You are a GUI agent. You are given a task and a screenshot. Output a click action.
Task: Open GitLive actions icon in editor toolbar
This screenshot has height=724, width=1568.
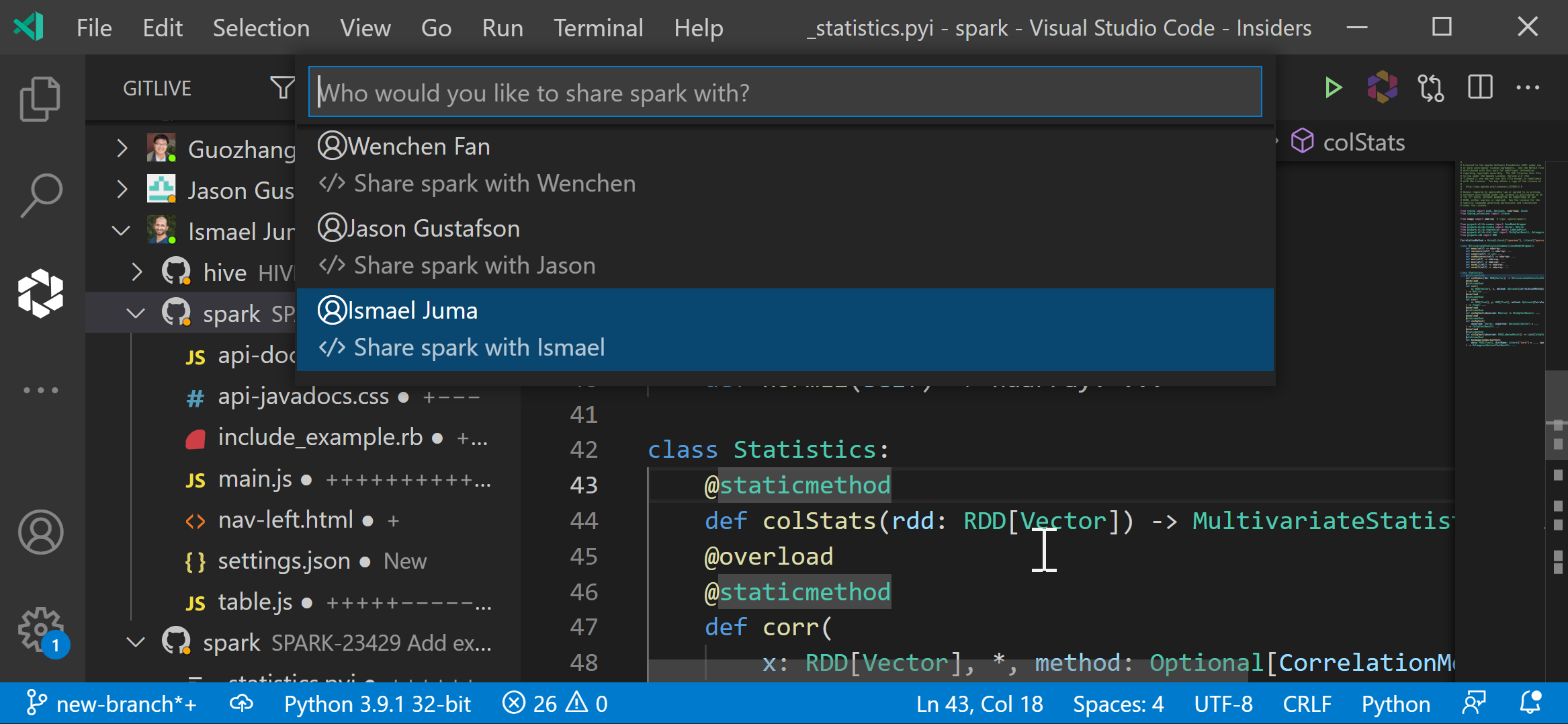point(1383,87)
